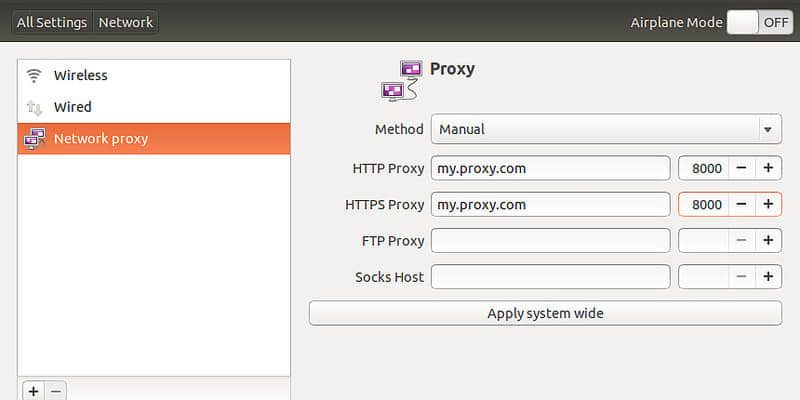
Task: Open the Method dropdown showing Manual
Action: point(606,129)
